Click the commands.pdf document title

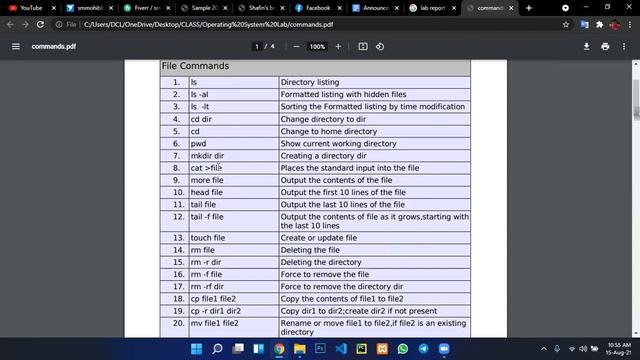click(x=53, y=47)
